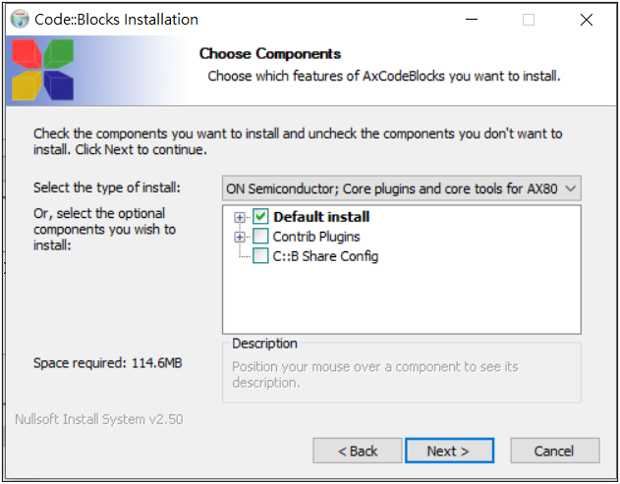Viewport: 620px width, 484px height.
Task: Select the C::B Share Config label
Action: tap(325, 256)
